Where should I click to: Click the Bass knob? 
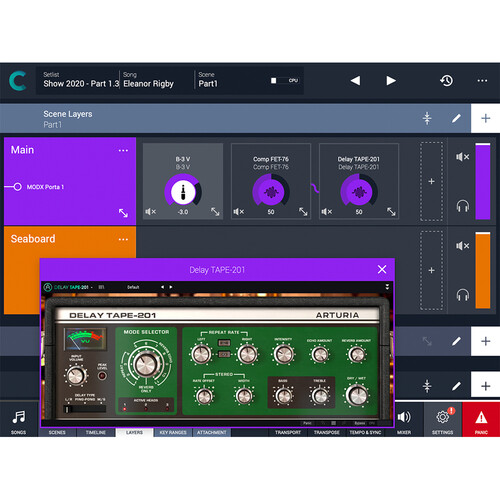(x=283, y=396)
